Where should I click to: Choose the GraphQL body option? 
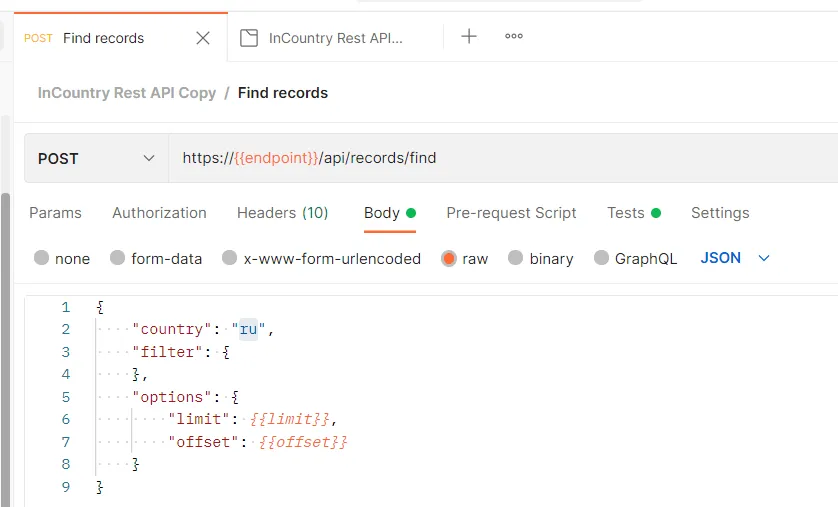[602, 258]
